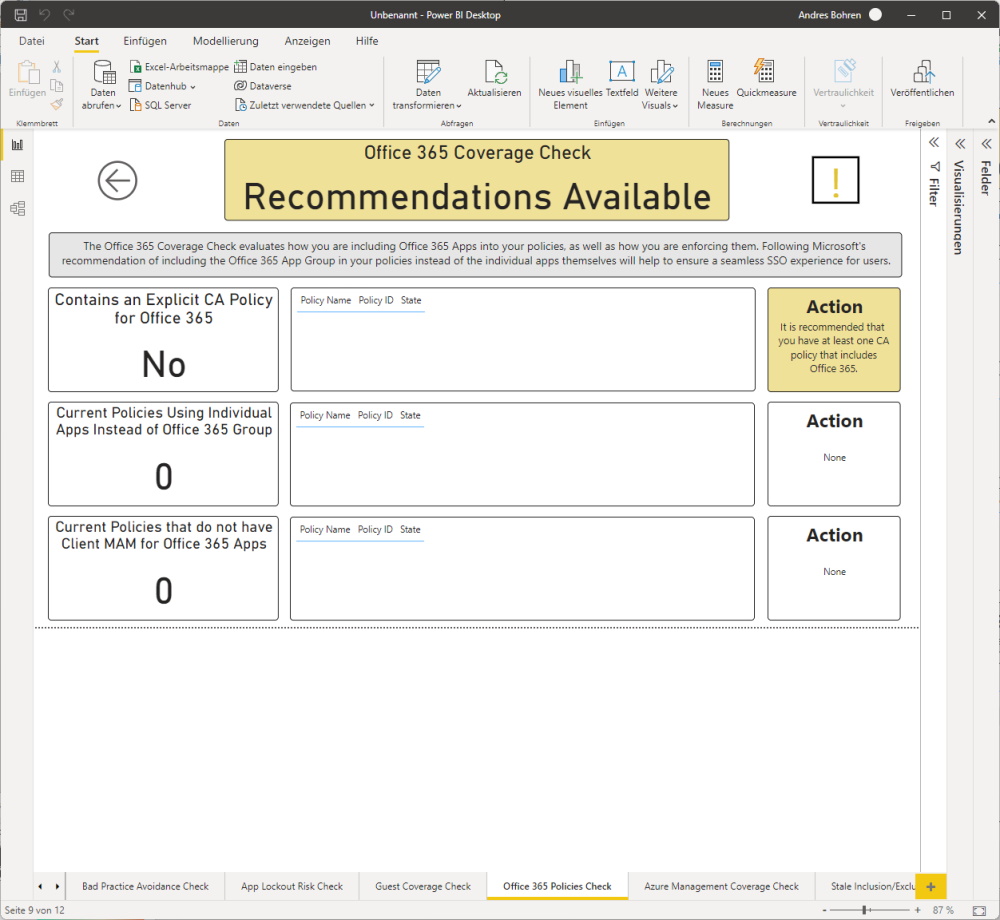Zoom out with the minus button
The image size is (1000, 920).
tap(825, 910)
